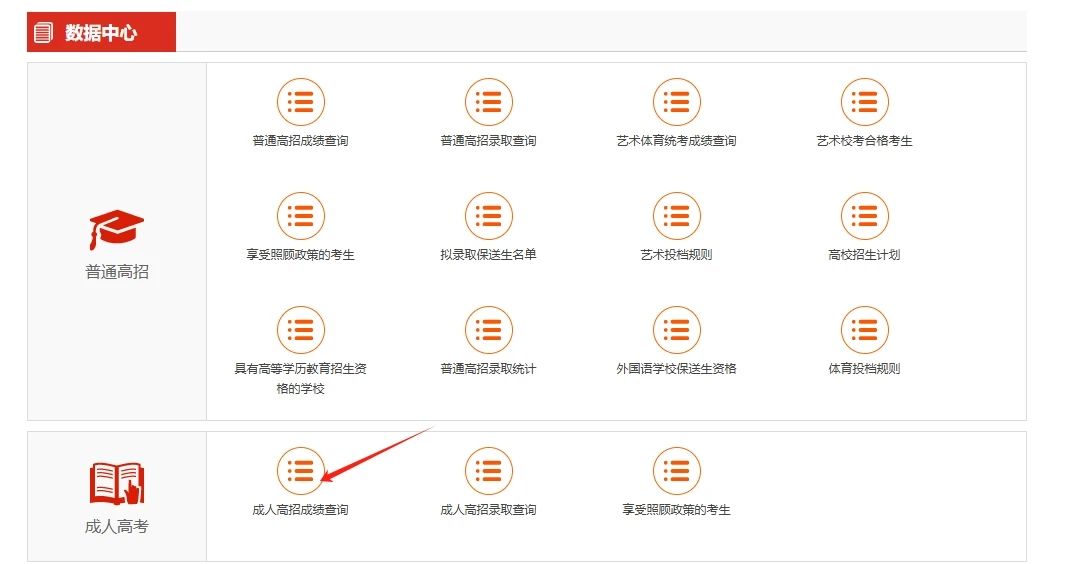This screenshot has height=564, width=1088.
Task: Click the 艺术校考合格考生 icon
Action: 865,102
